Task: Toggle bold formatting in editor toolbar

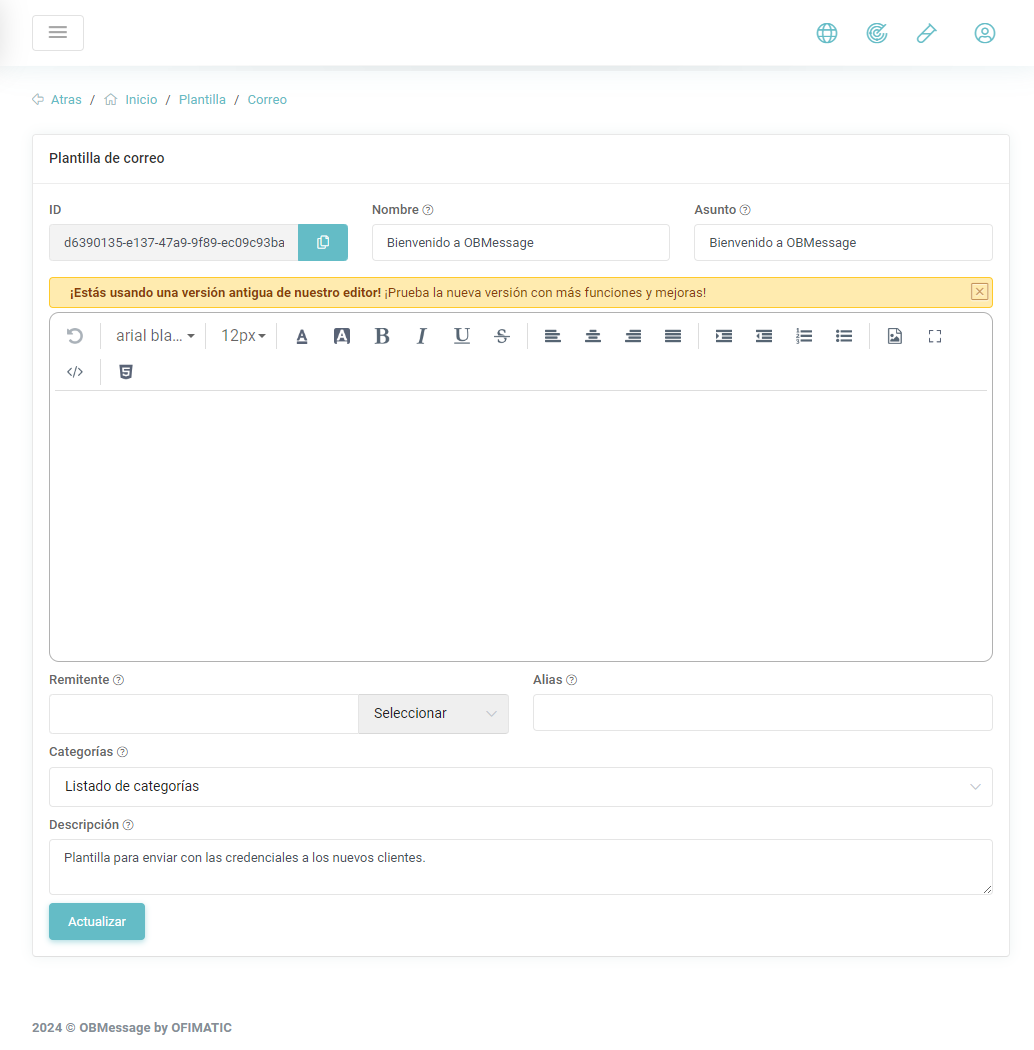Action: [x=382, y=336]
